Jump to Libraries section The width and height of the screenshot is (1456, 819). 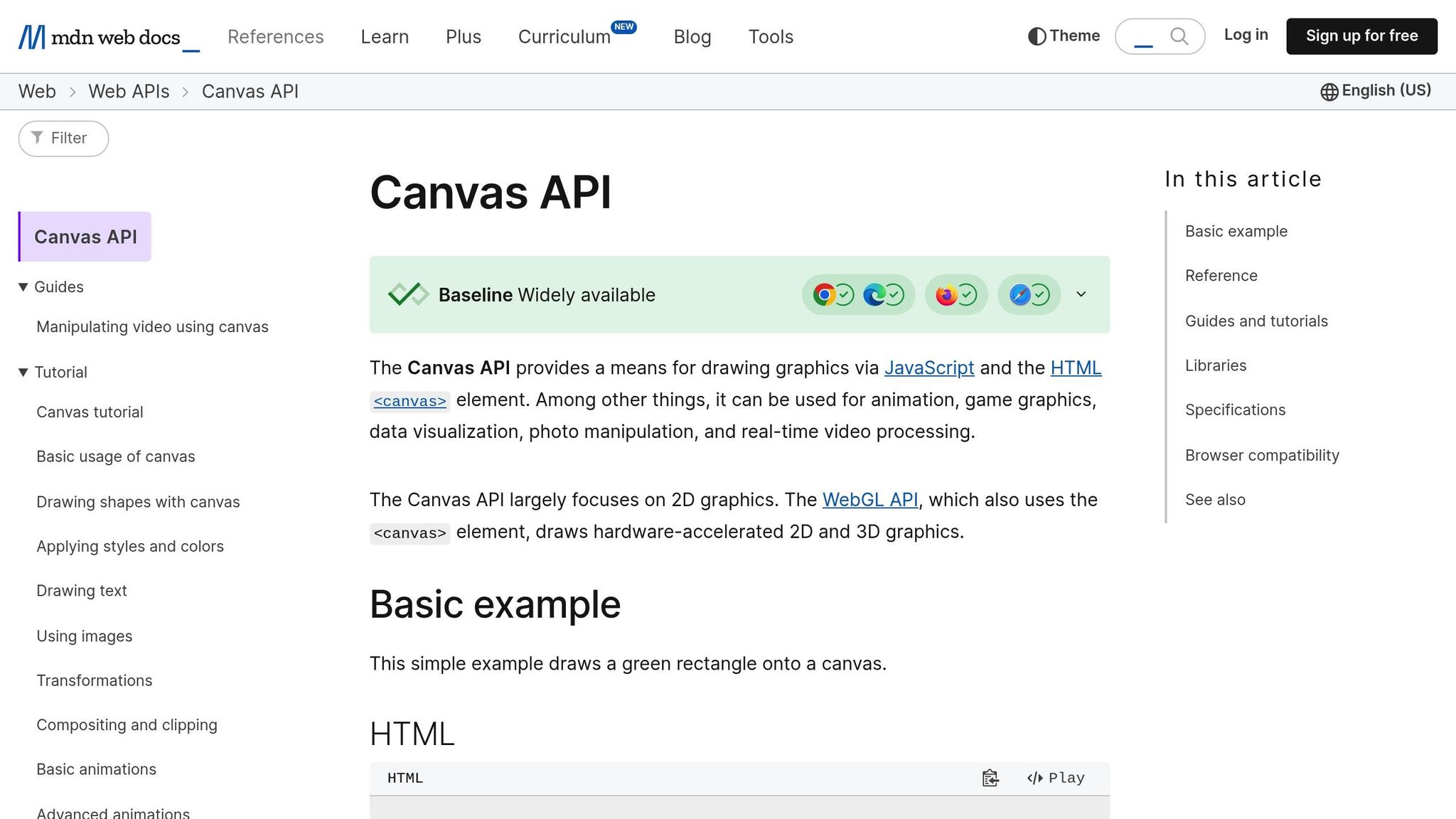[x=1216, y=366]
